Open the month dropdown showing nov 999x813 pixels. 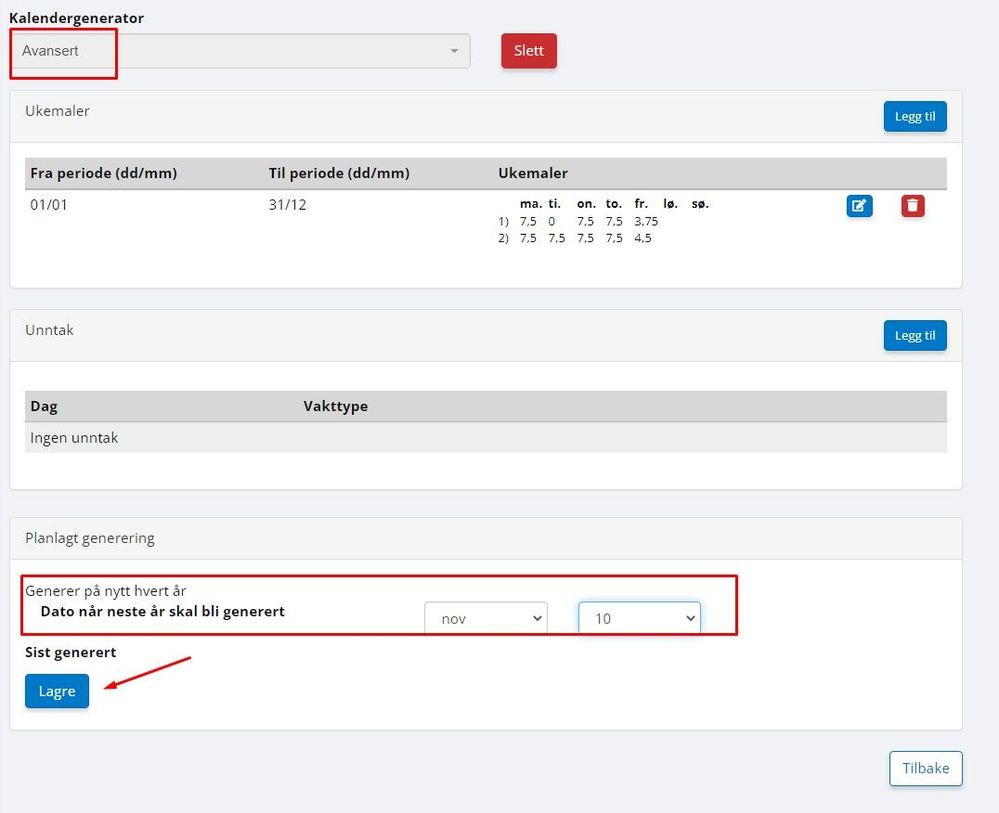click(486, 618)
